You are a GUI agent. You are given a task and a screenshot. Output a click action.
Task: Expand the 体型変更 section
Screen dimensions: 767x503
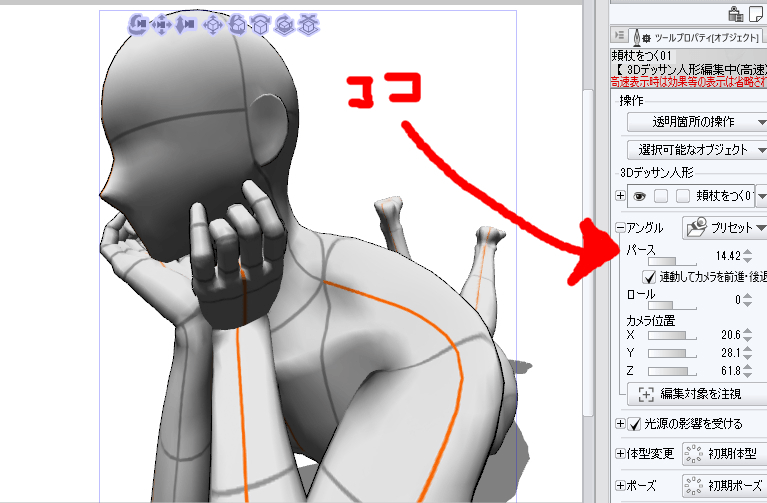coord(620,454)
